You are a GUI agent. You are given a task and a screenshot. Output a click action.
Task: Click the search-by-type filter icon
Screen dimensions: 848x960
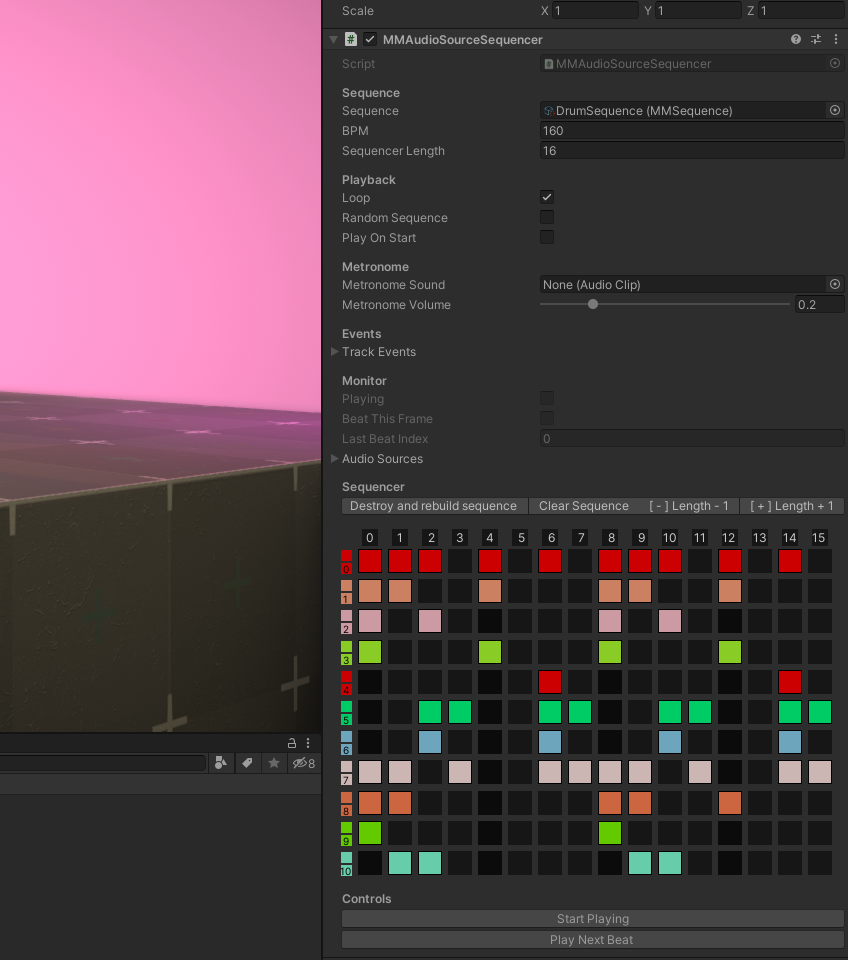pyautogui.click(x=221, y=763)
